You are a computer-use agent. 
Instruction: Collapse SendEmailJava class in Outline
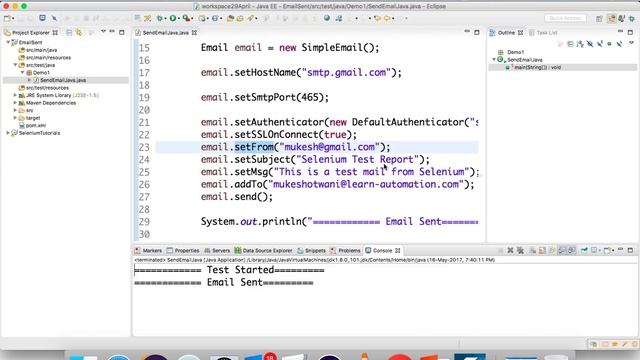(494, 60)
